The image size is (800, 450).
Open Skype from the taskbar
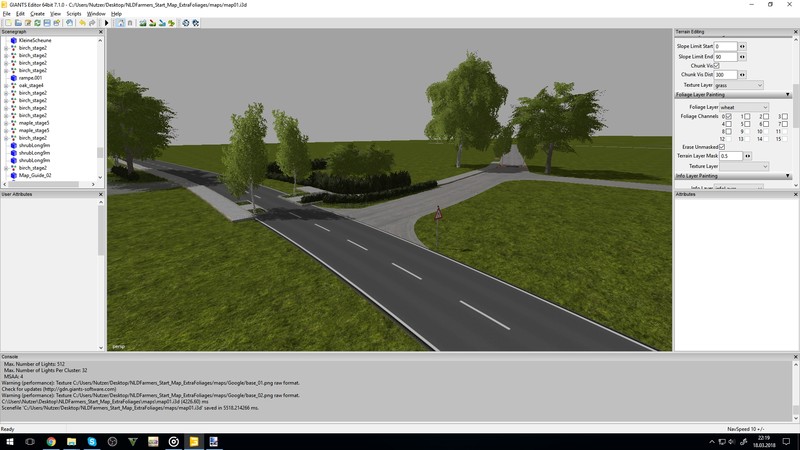(92, 441)
